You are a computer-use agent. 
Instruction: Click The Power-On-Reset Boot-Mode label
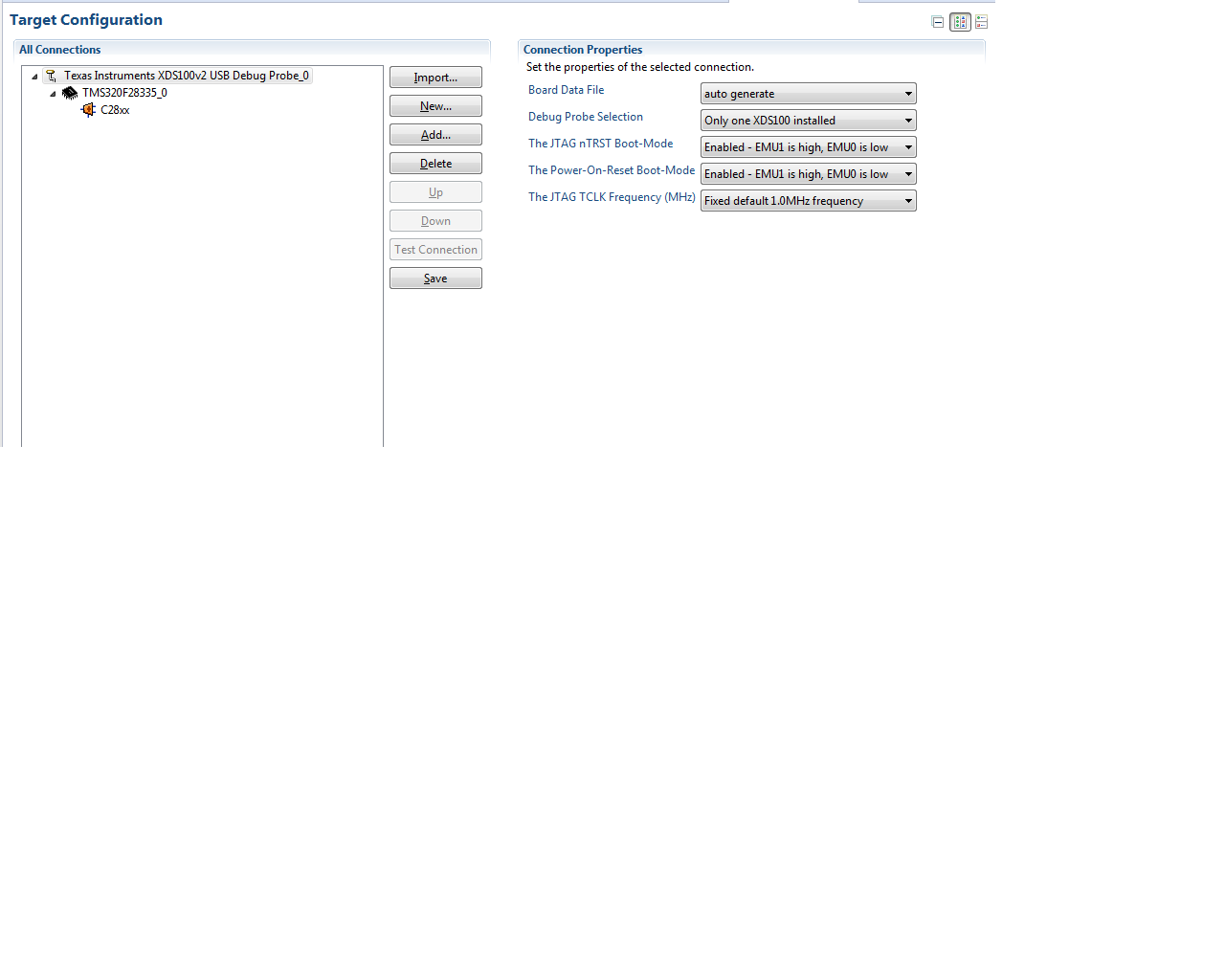click(612, 170)
